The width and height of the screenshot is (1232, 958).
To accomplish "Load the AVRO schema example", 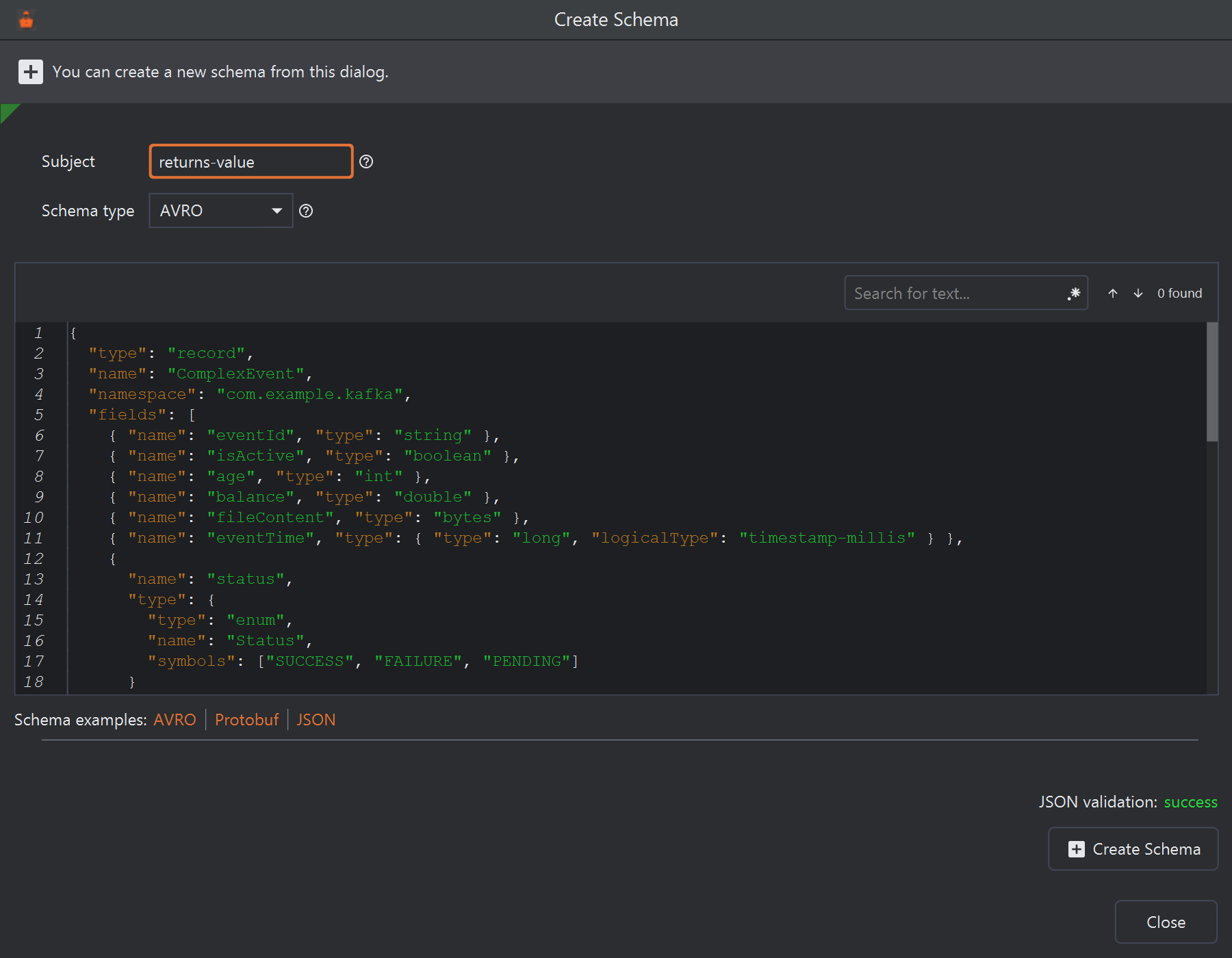I will [x=175, y=720].
